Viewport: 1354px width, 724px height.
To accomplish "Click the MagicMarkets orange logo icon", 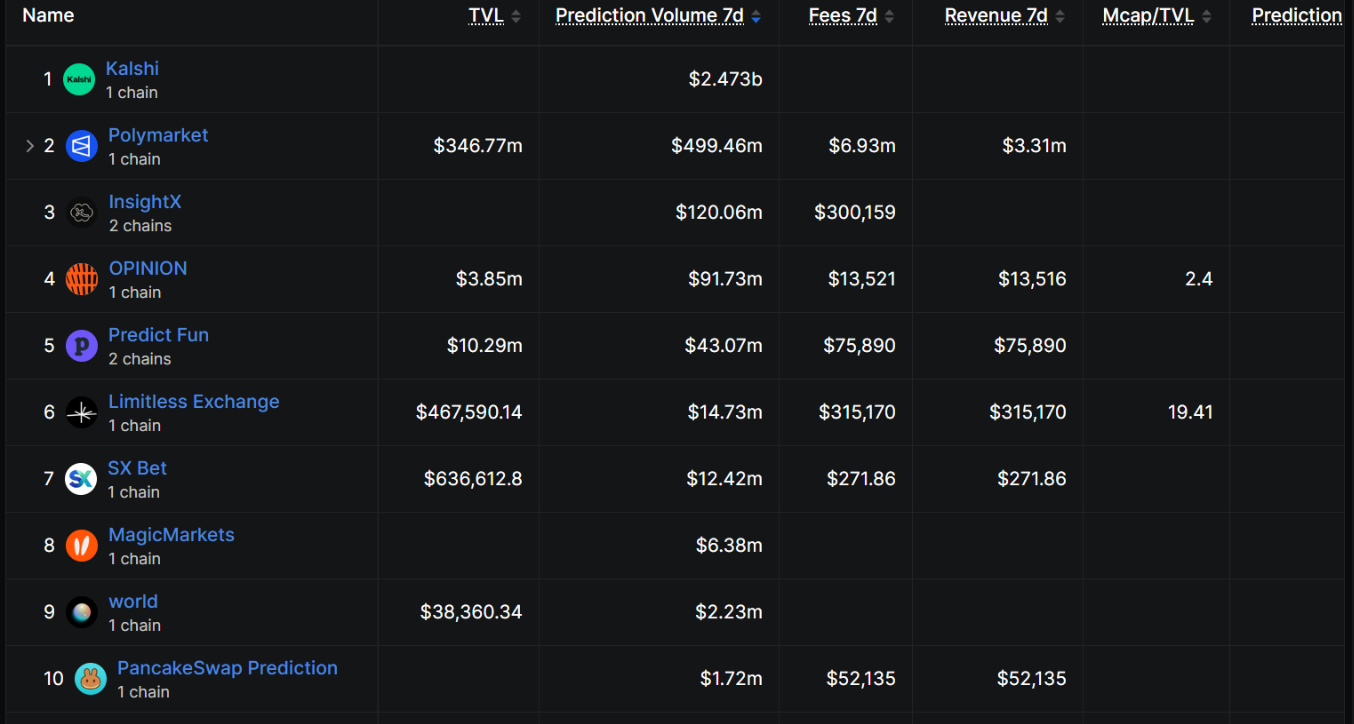I will [82, 546].
